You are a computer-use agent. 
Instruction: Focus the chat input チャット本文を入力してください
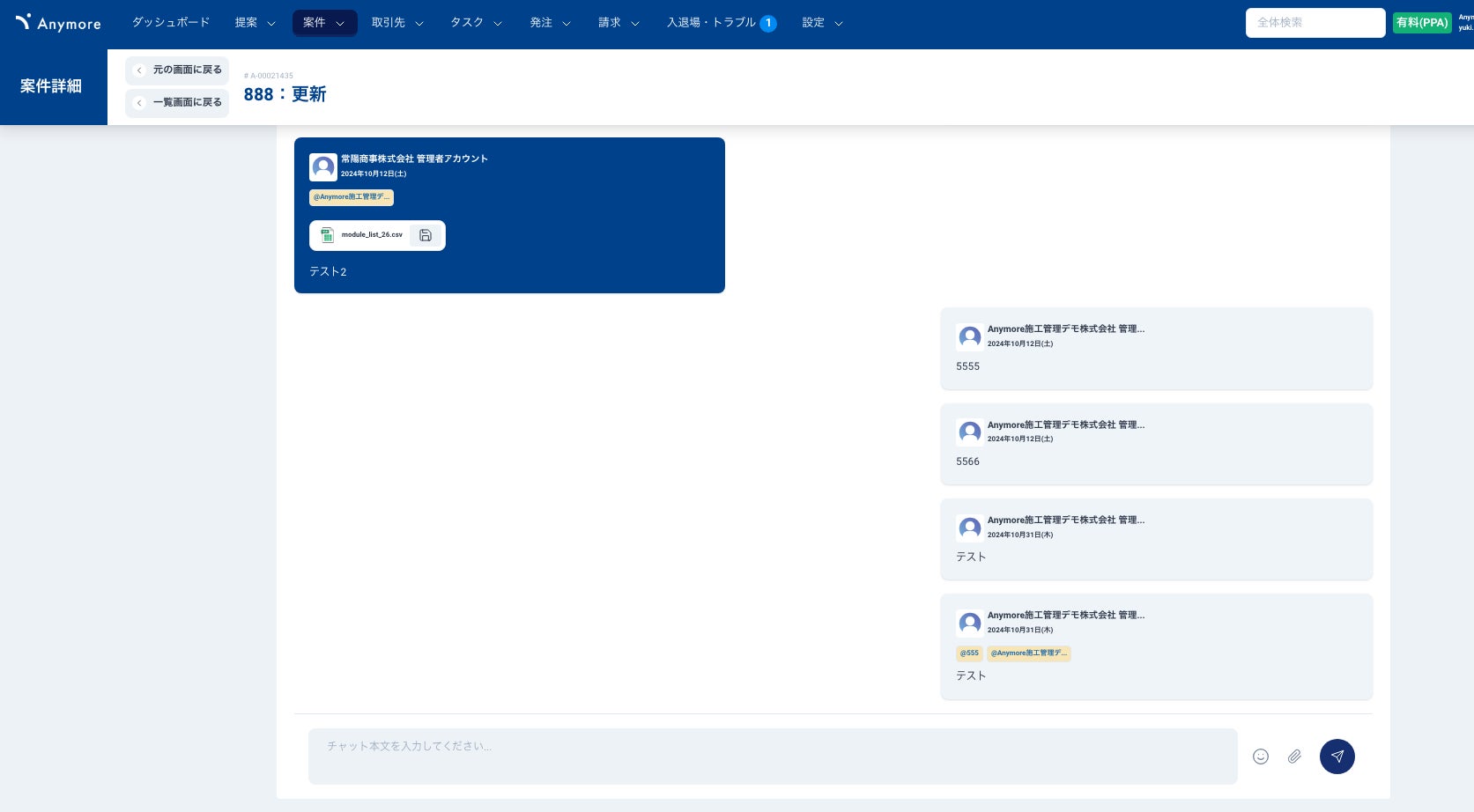773,757
